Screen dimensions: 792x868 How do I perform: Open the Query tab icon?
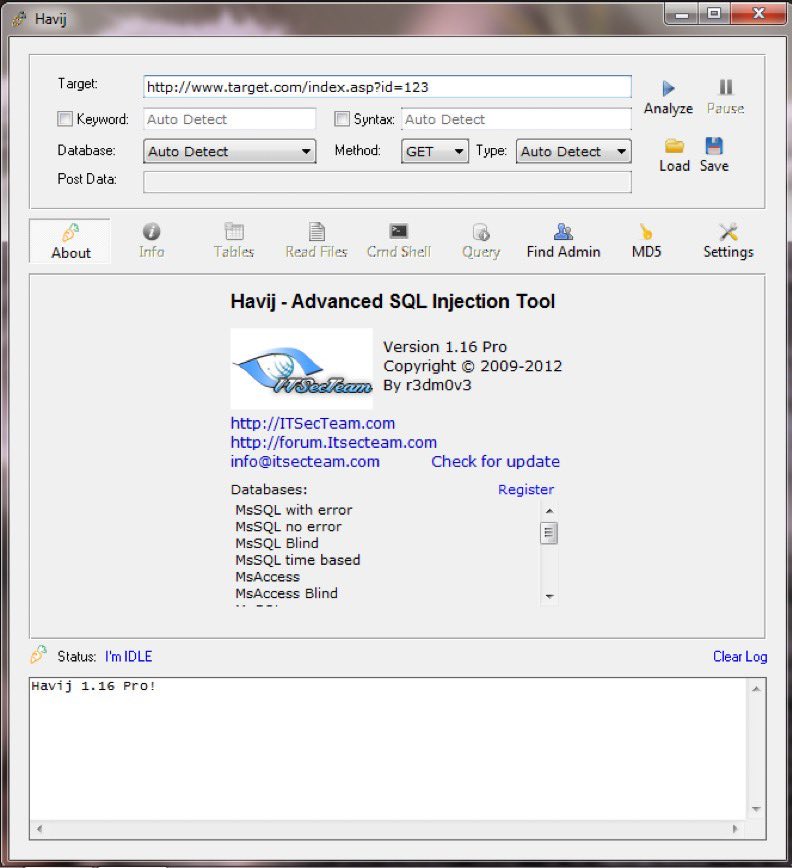click(481, 232)
